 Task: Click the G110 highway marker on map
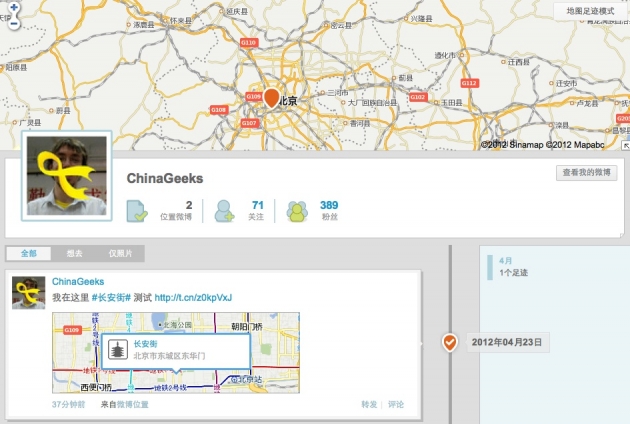[x=249, y=42]
